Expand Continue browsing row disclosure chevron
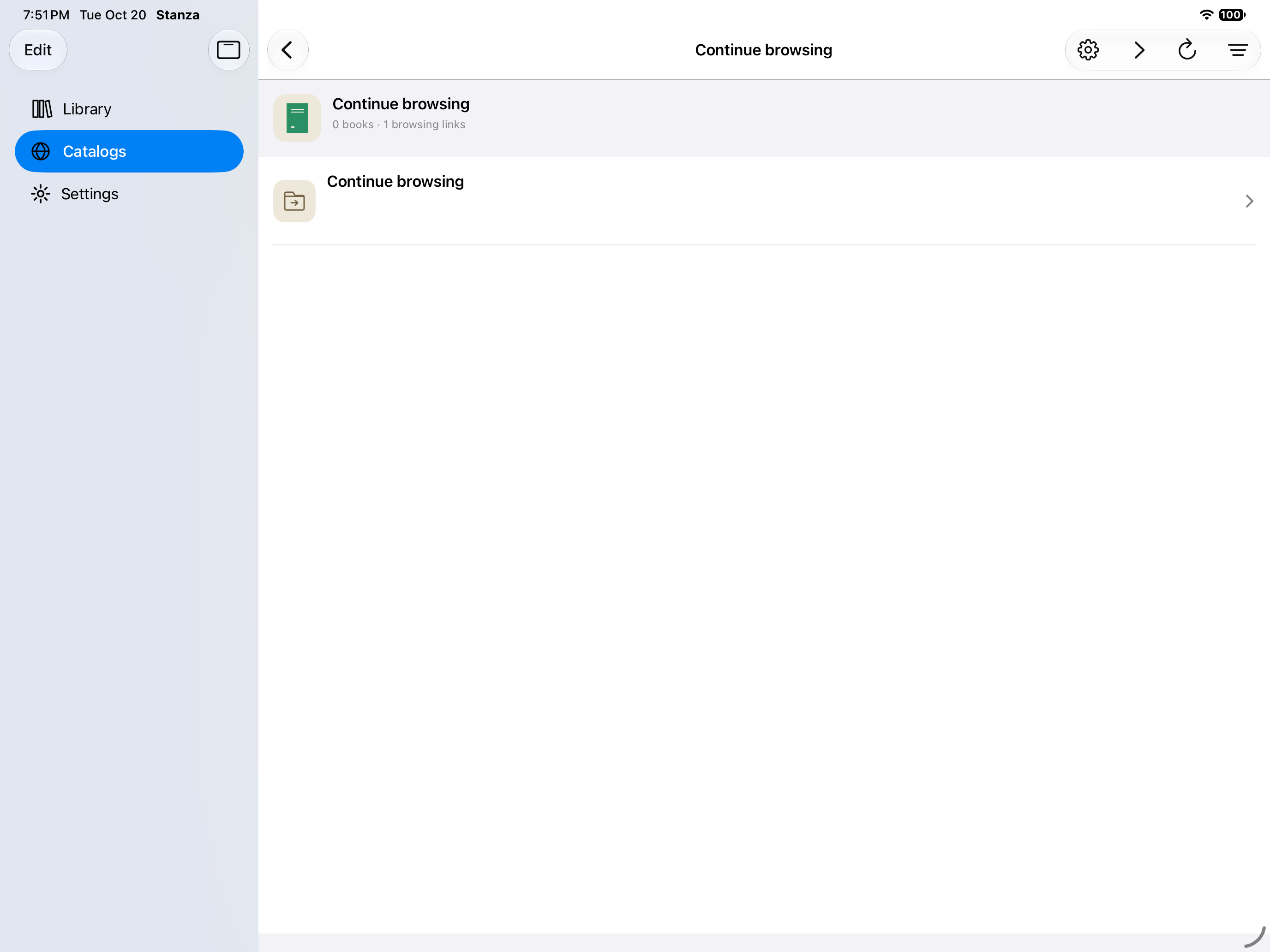Viewport: 1270px width, 952px height. pos(1249,202)
